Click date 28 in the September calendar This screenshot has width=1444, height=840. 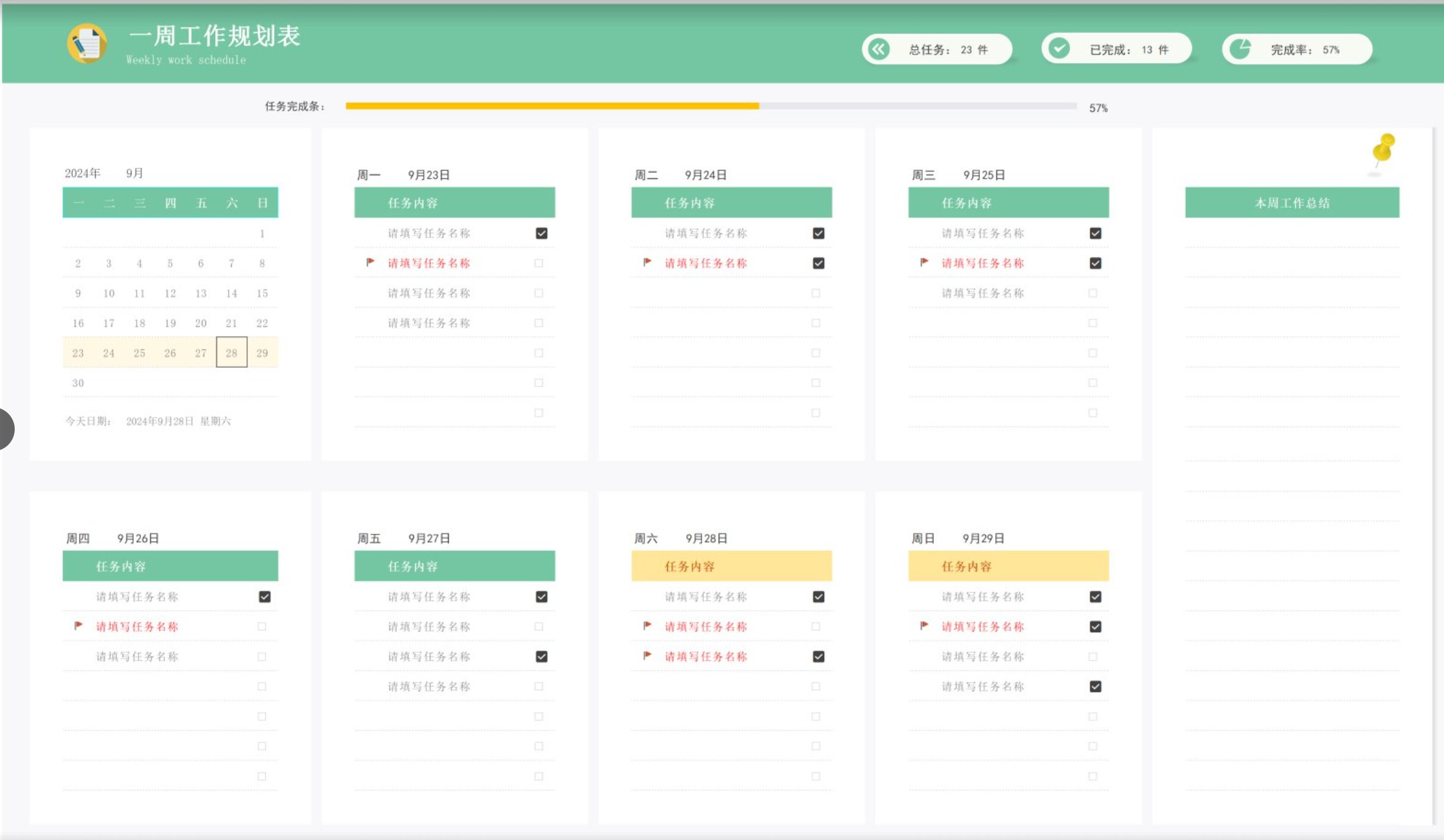231,353
